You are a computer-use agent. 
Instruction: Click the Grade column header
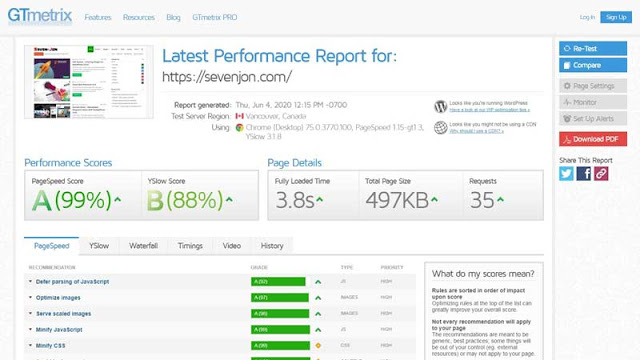pyautogui.click(x=259, y=267)
